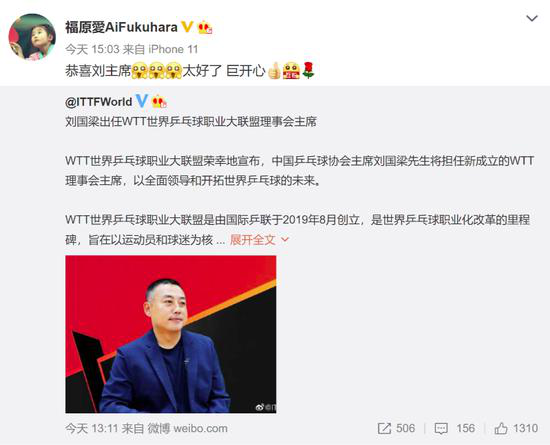Screen dimensions: 550x445
Task: Open Ai Fukuhara's profile avatar
Action: (x=32, y=37)
